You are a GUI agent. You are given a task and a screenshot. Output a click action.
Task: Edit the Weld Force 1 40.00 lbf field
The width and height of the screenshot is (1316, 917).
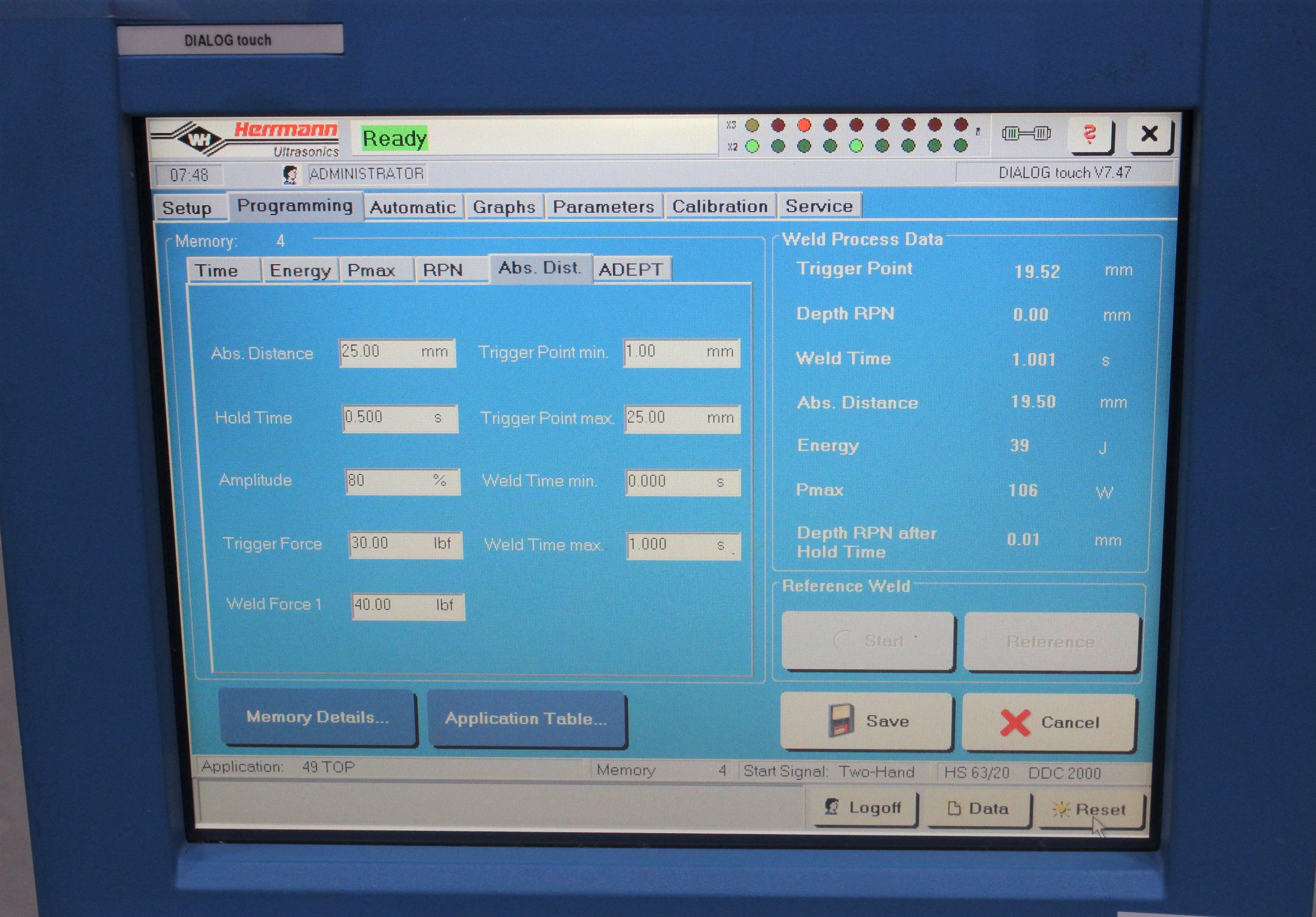(407, 606)
